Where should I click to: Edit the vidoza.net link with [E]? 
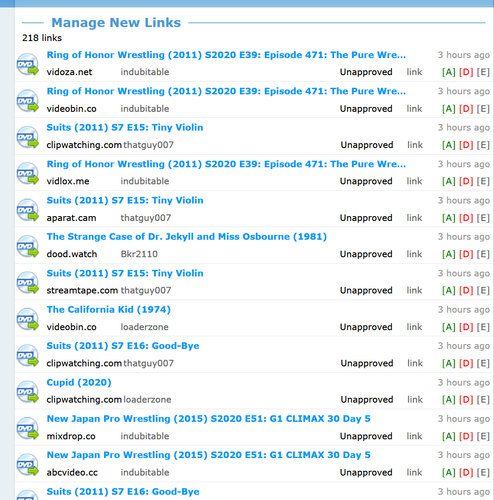[x=483, y=72]
